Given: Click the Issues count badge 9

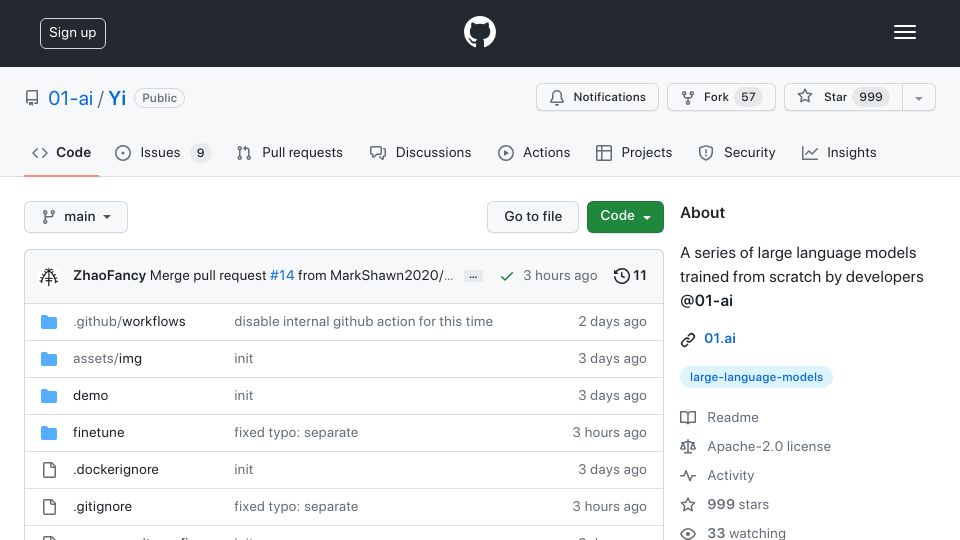Looking at the screenshot, I should coord(200,152).
